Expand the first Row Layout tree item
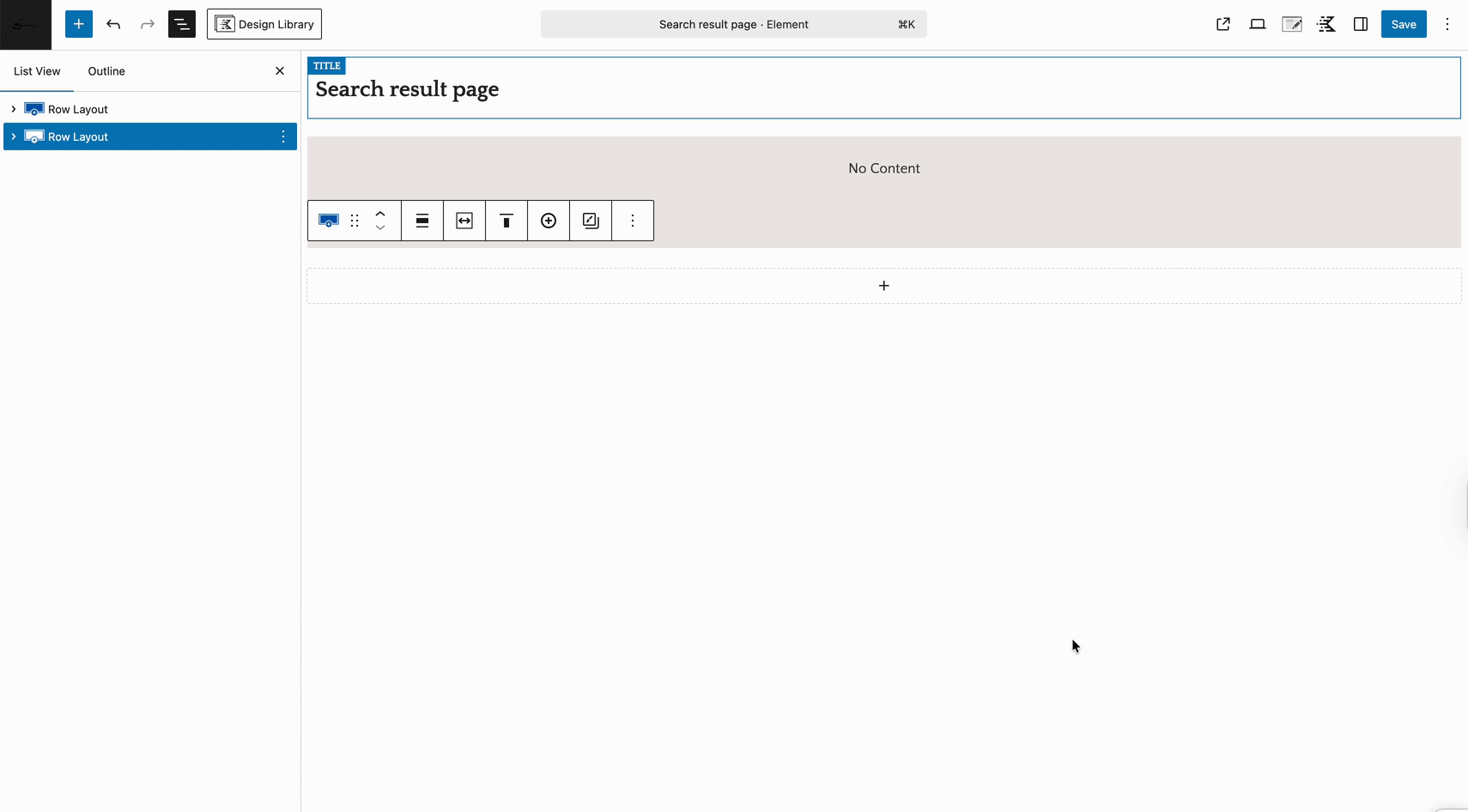The width and height of the screenshot is (1468, 812). (13, 109)
